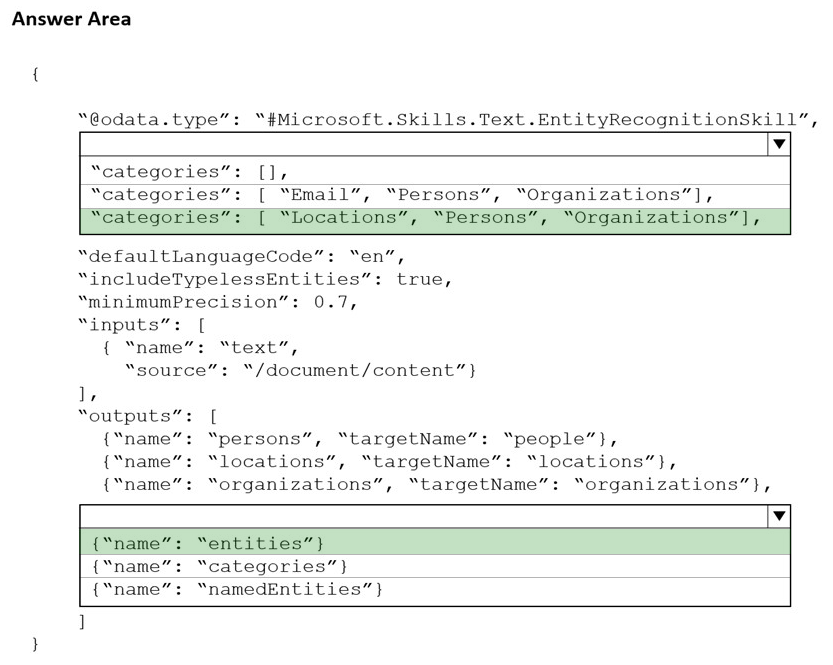Open the outputs dropdown arrow at bottom
This screenshot has width=833, height=665.
[x=778, y=516]
